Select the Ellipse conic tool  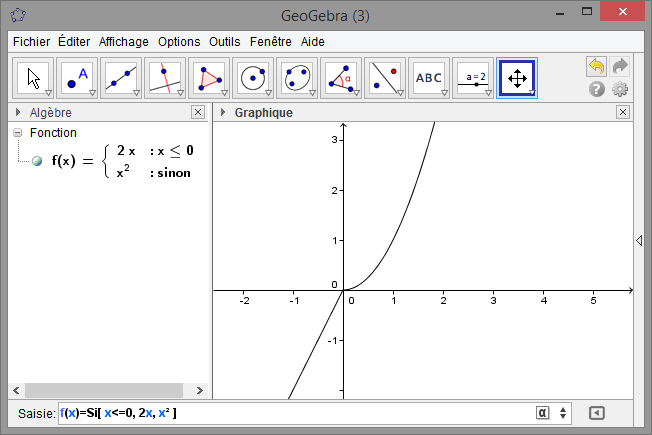click(297, 77)
